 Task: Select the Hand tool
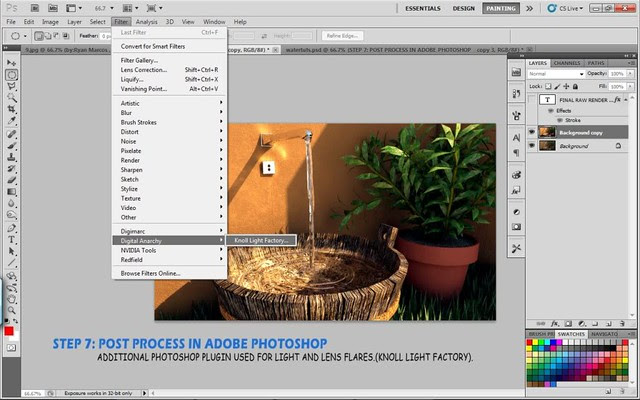click(x=11, y=299)
